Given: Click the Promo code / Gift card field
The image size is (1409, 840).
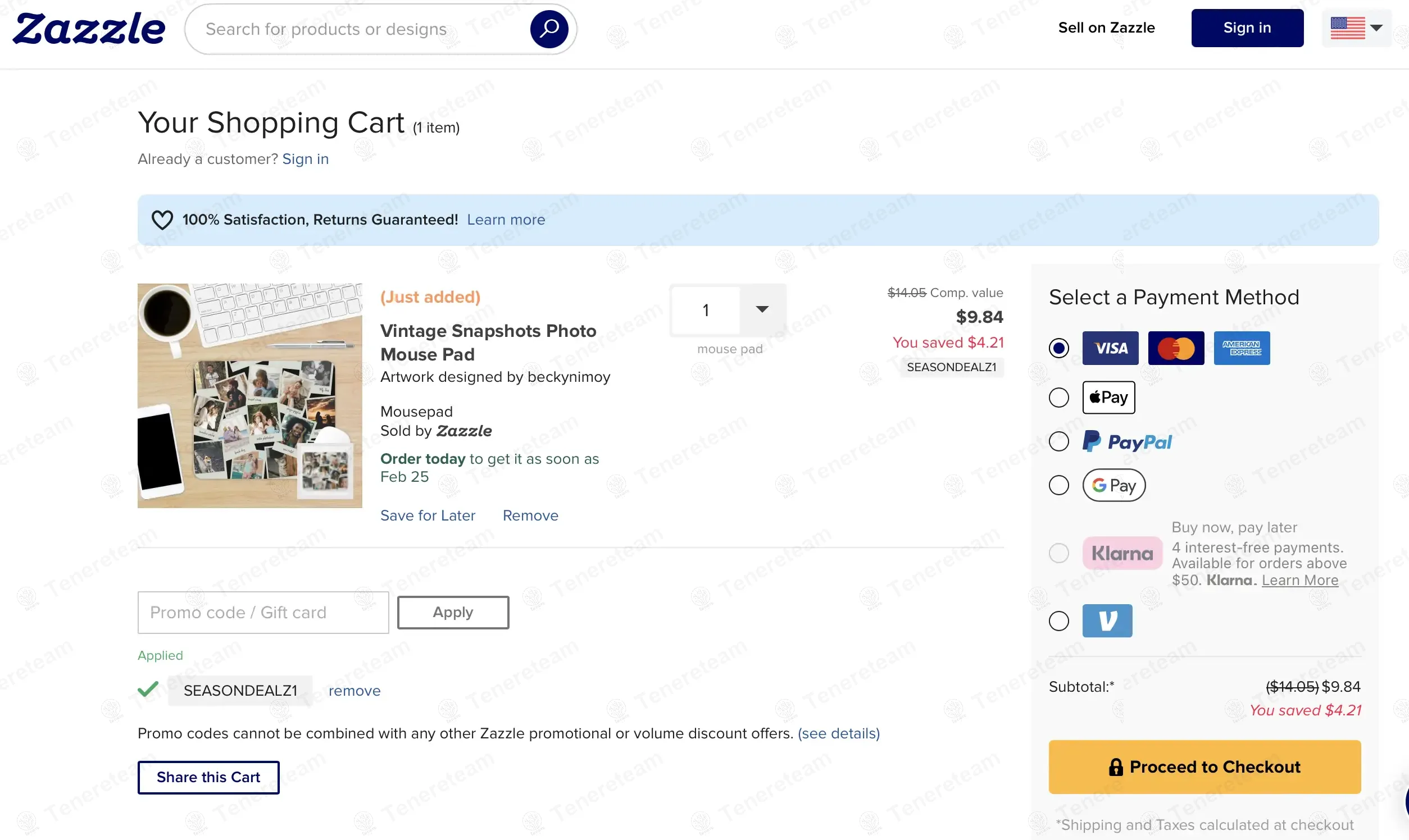Looking at the screenshot, I should (x=263, y=612).
